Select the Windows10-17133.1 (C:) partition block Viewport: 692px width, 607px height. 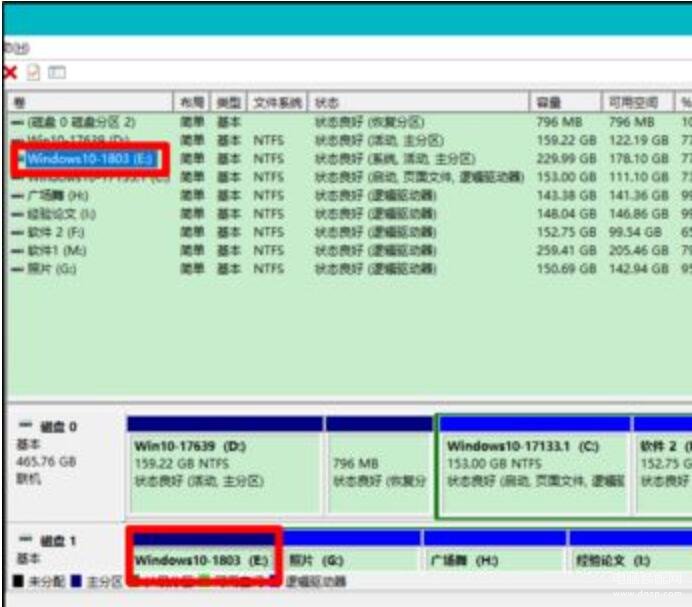pyautogui.click(x=534, y=466)
